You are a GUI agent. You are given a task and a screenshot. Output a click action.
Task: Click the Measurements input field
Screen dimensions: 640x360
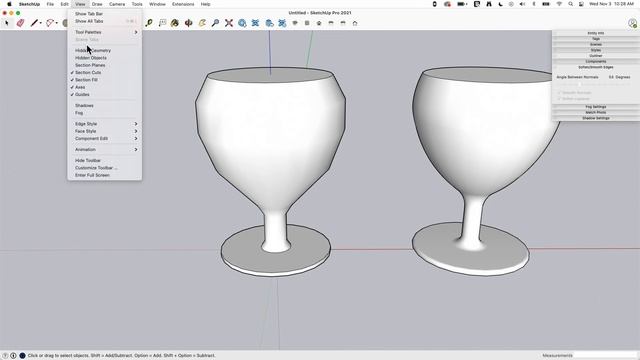pyautogui.click(x=605, y=356)
